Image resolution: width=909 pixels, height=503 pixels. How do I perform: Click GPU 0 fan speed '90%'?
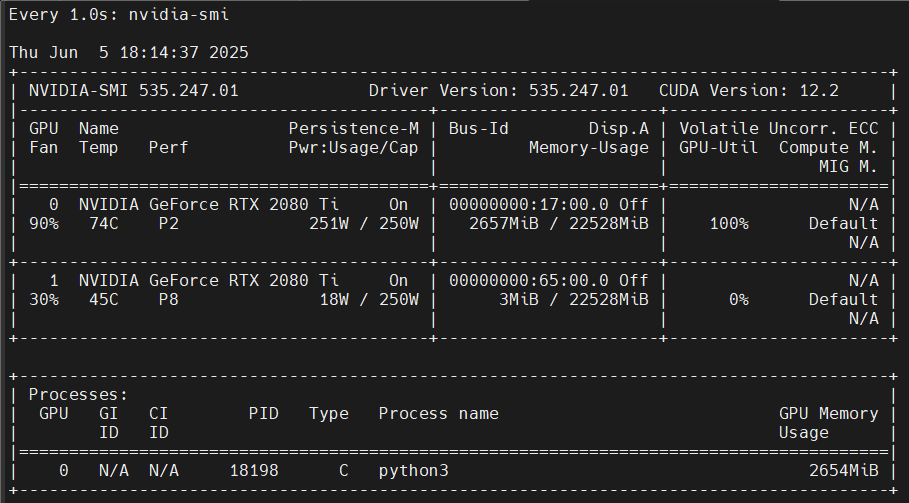pos(44,224)
